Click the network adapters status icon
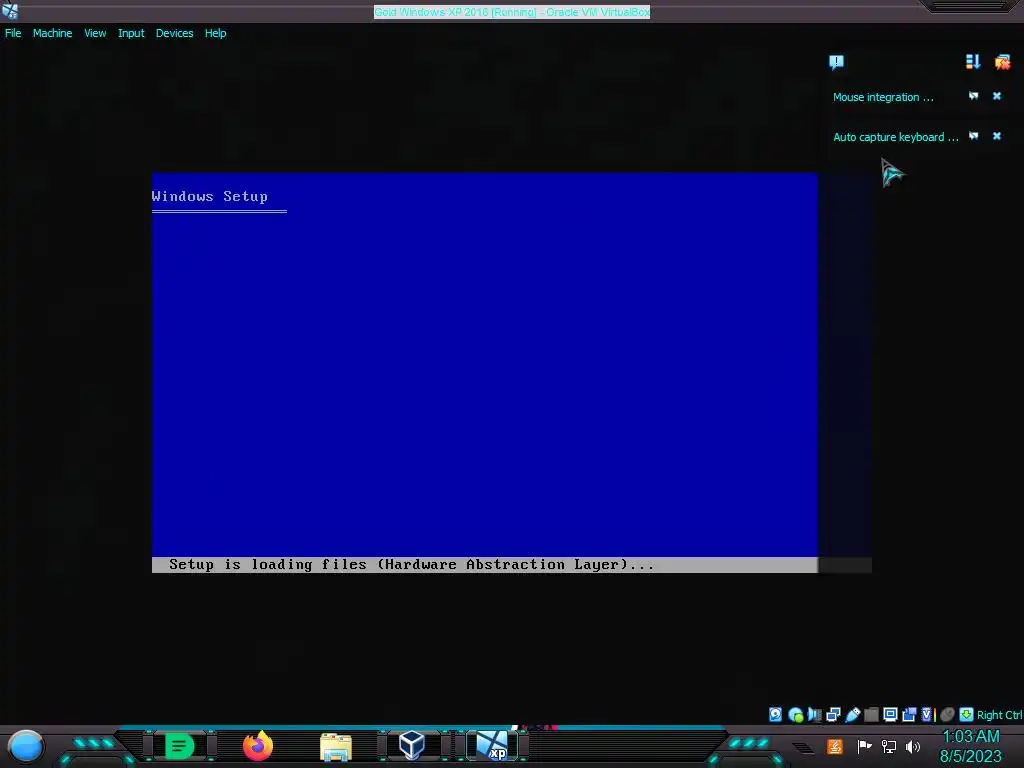The height and width of the screenshot is (768, 1024). [833, 714]
